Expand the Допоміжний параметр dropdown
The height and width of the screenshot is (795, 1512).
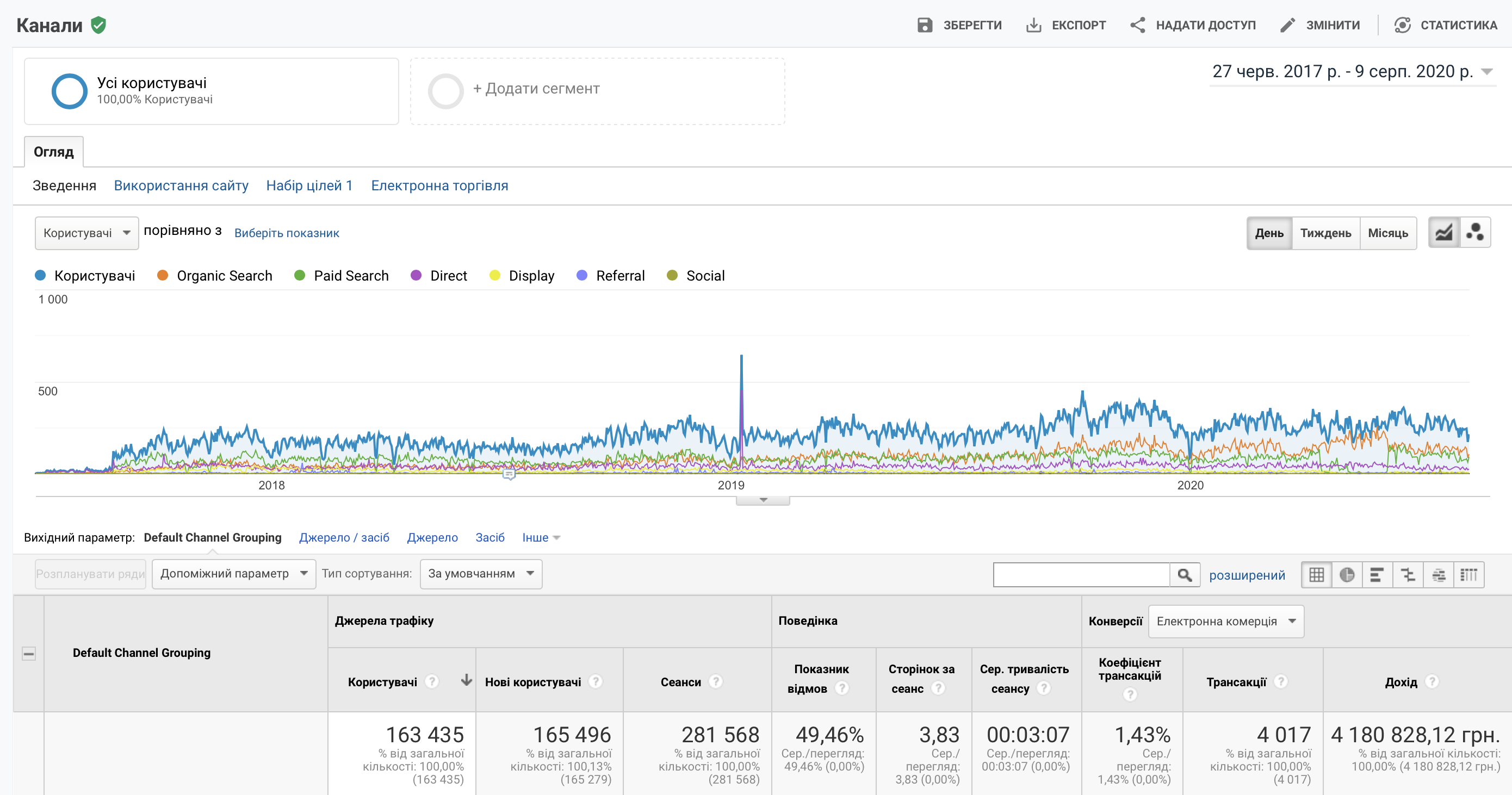[234, 573]
